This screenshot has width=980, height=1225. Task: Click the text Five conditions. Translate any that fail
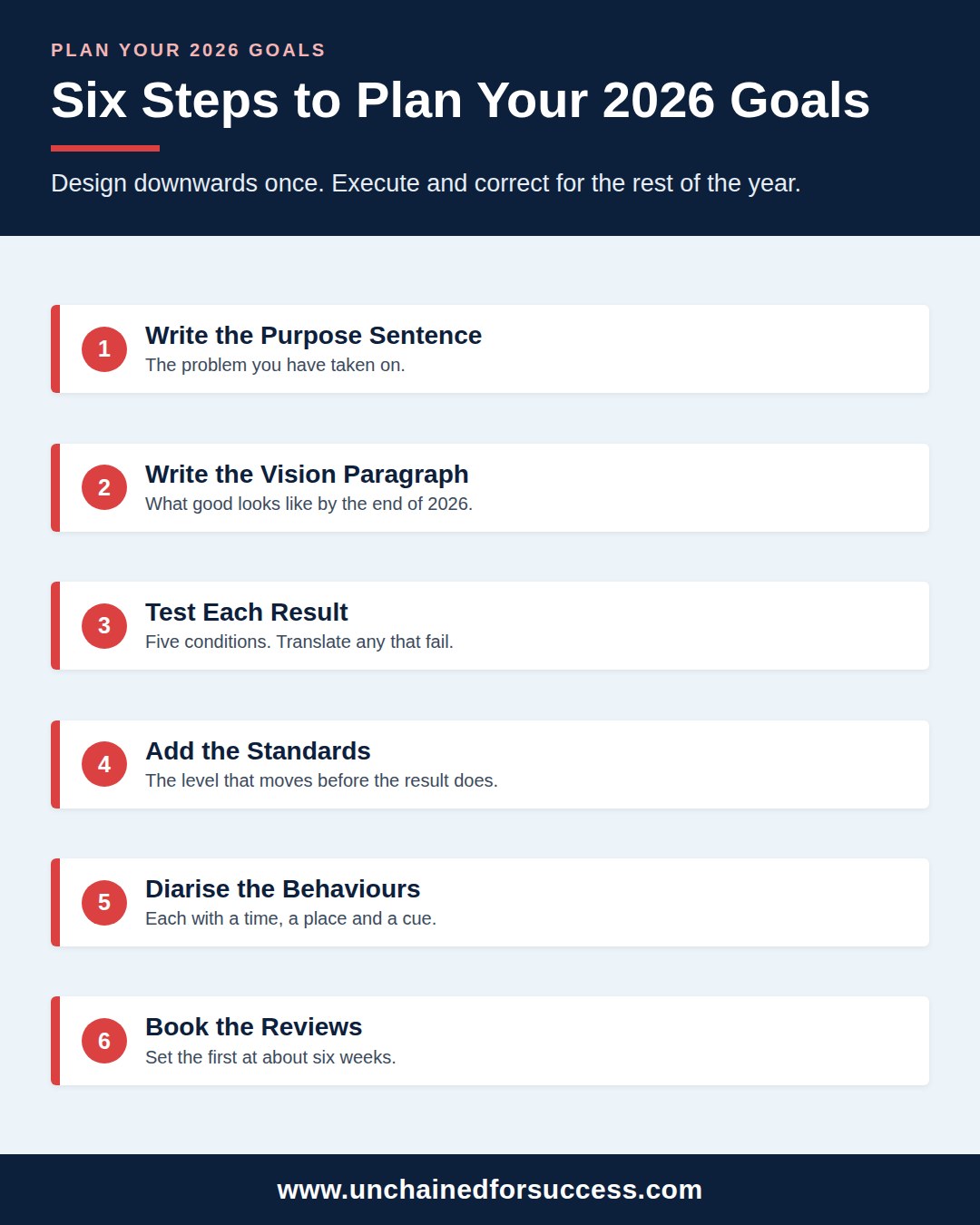[299, 642]
